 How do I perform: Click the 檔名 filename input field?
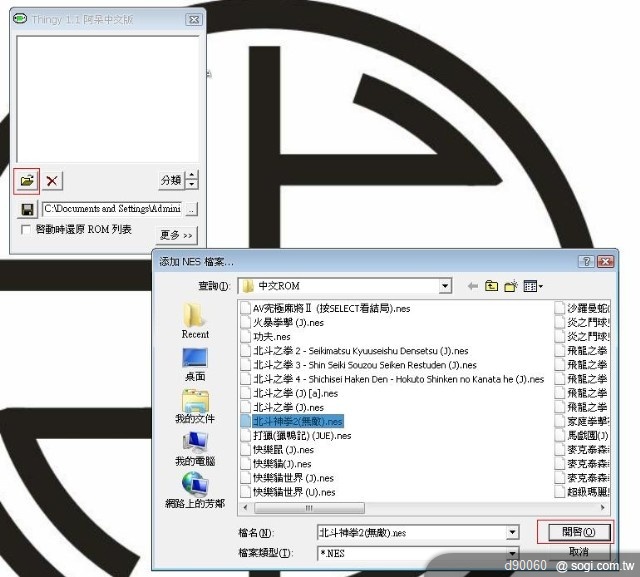(x=412, y=533)
